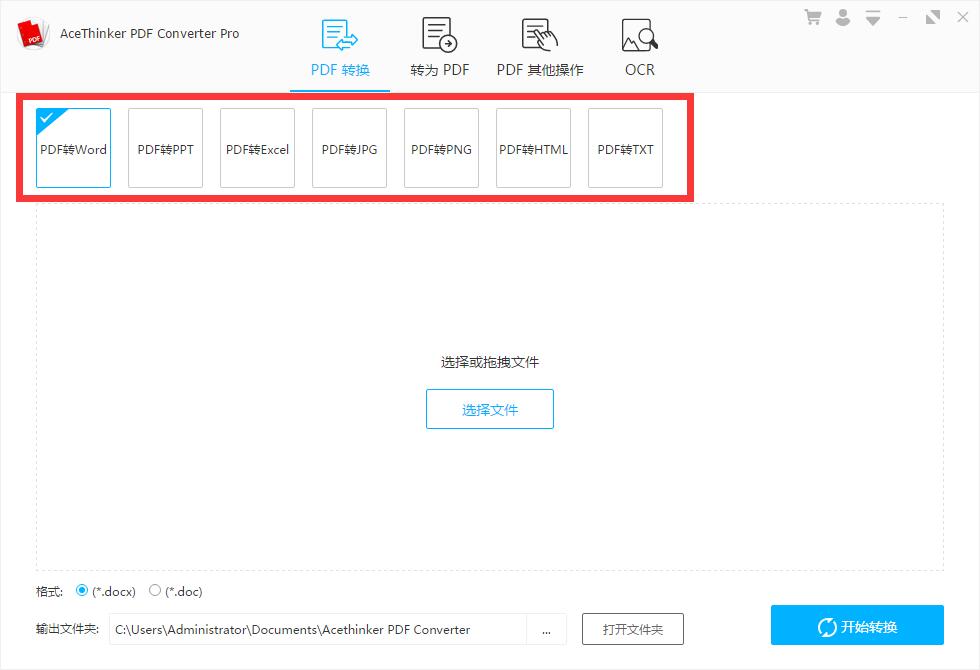
Task: Expand the title bar dropdown menu arrow
Action: pyautogui.click(x=872, y=18)
